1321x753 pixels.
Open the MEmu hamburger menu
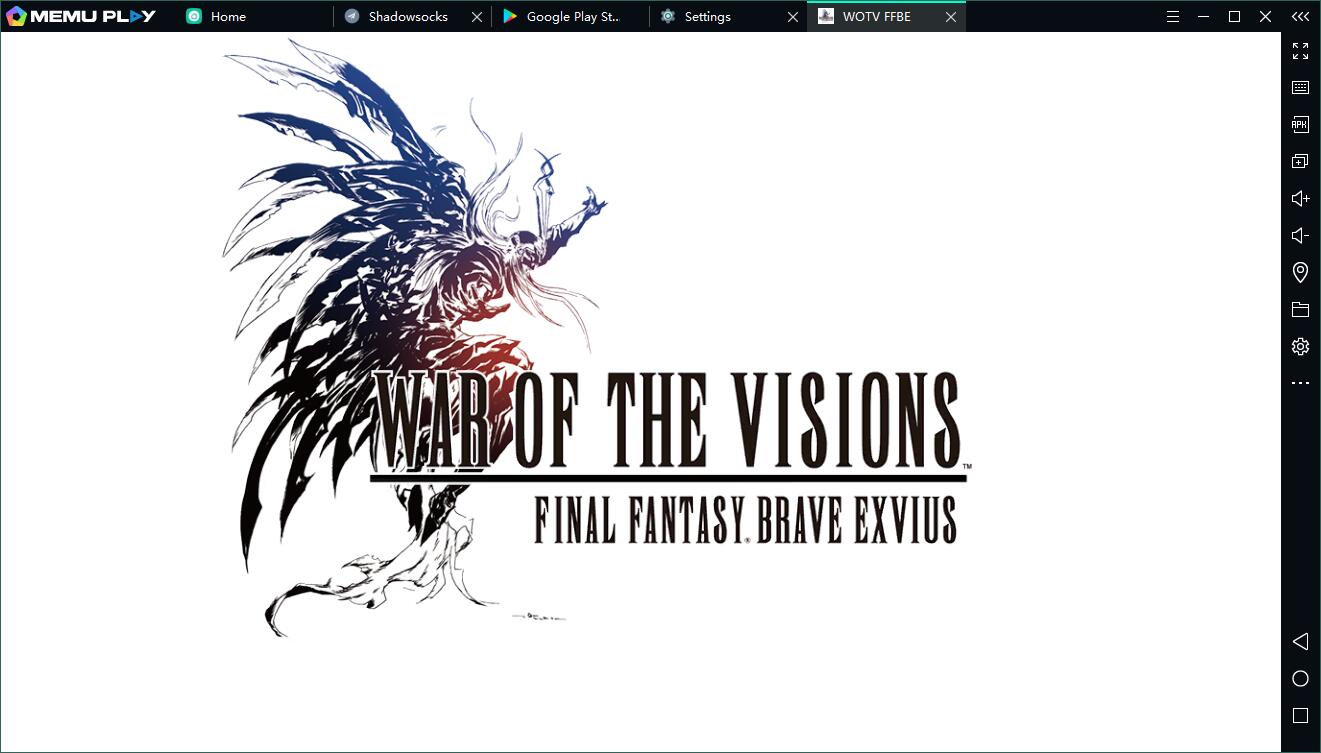click(x=1173, y=17)
